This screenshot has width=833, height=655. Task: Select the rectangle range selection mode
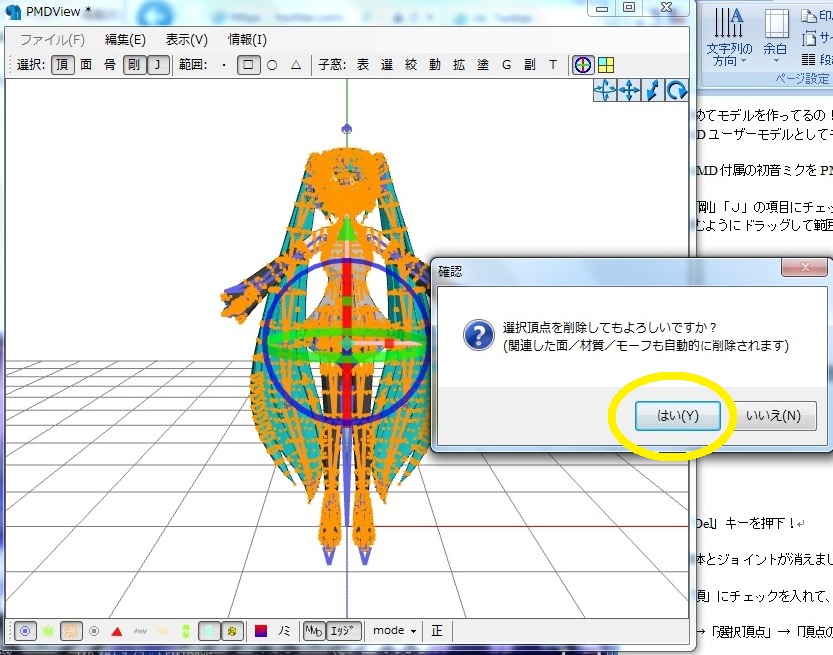click(x=248, y=65)
